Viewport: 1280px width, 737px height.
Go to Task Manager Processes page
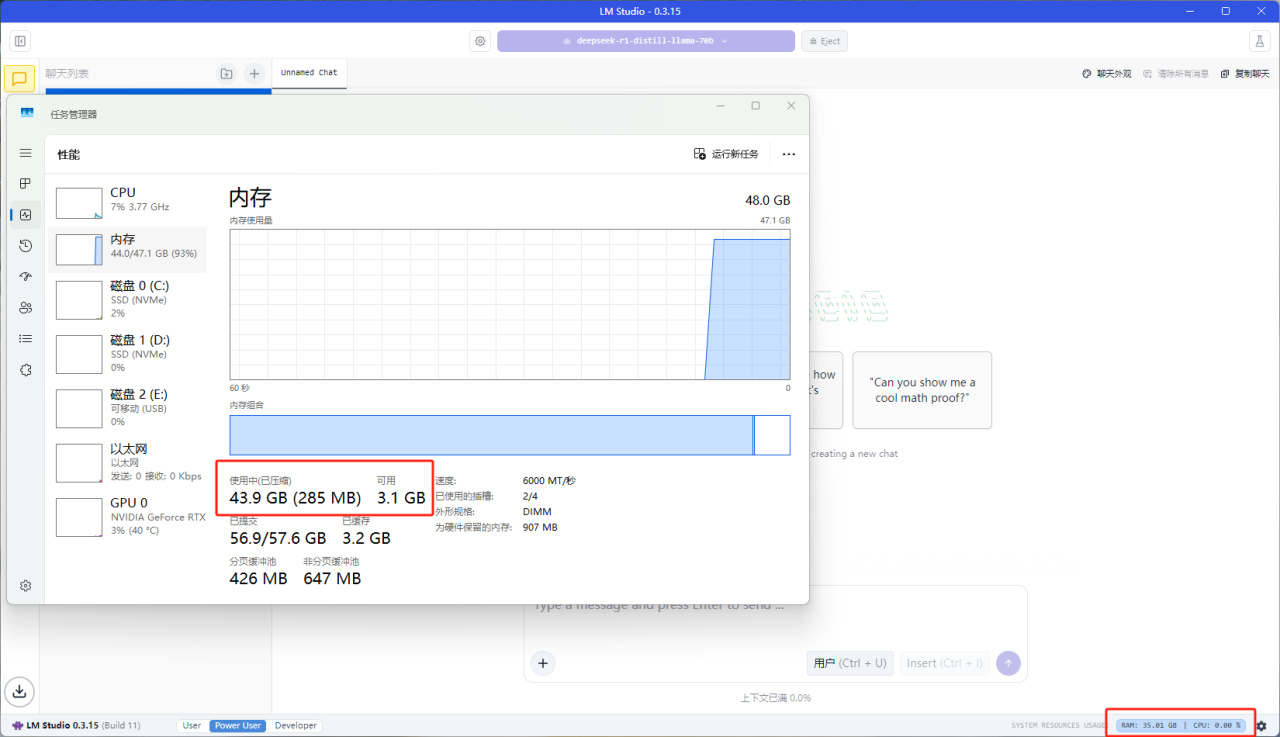(26, 184)
